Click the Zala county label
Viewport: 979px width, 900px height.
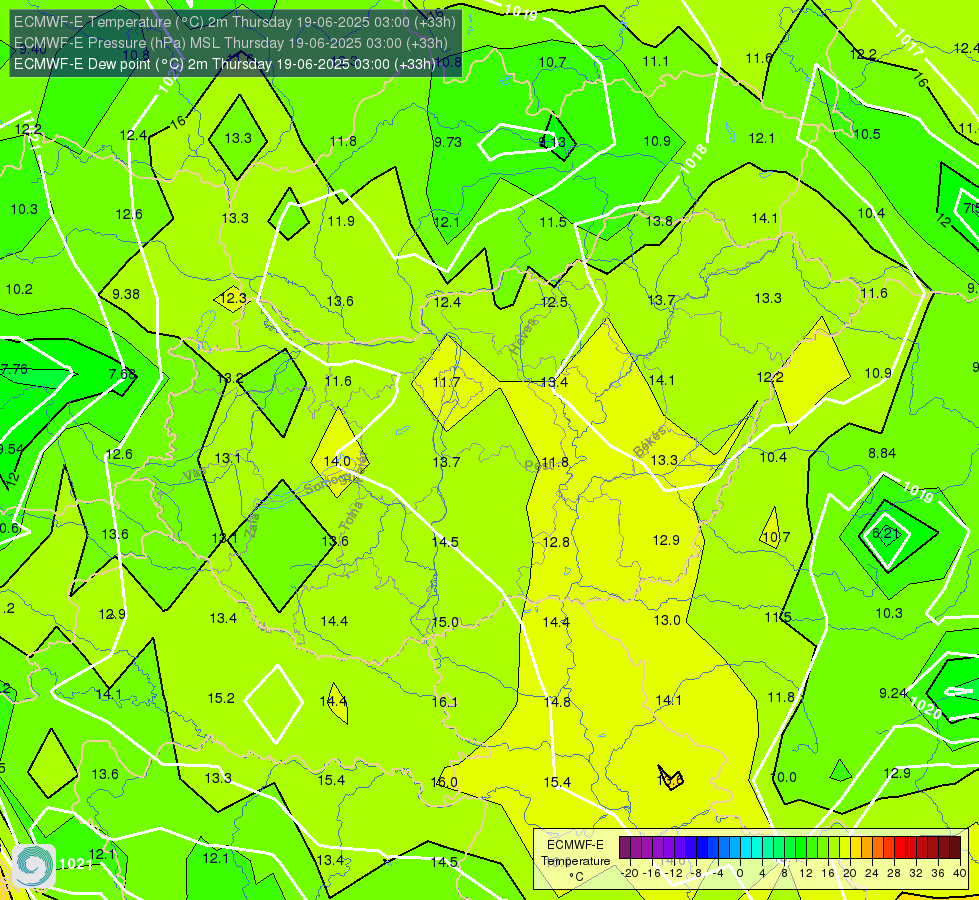click(x=252, y=526)
